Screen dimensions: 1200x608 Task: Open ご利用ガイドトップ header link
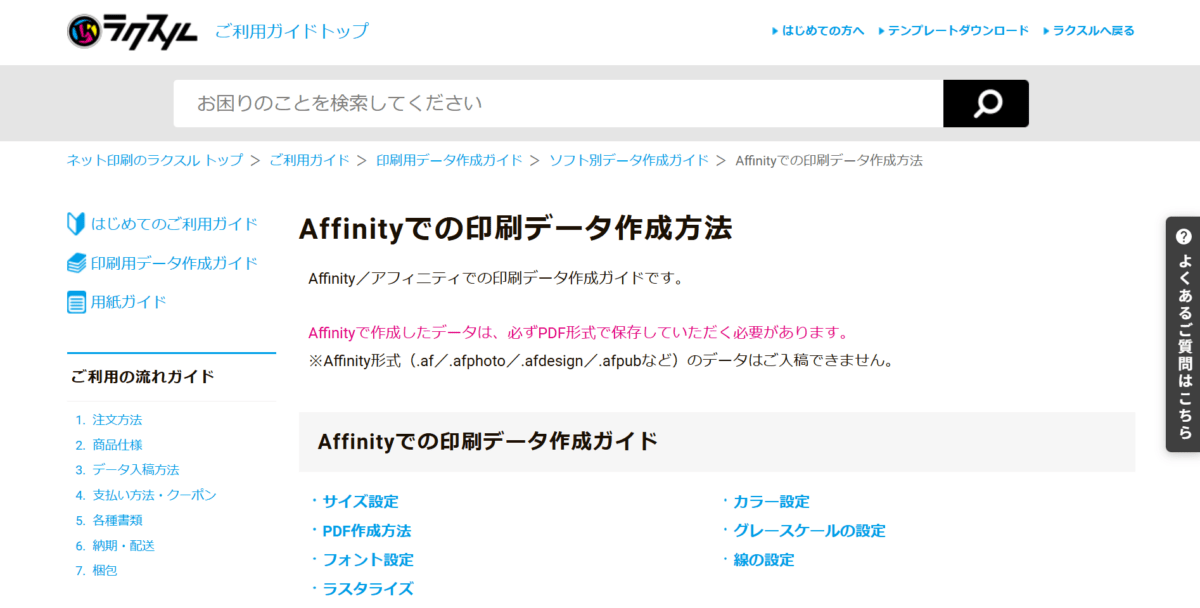291,31
